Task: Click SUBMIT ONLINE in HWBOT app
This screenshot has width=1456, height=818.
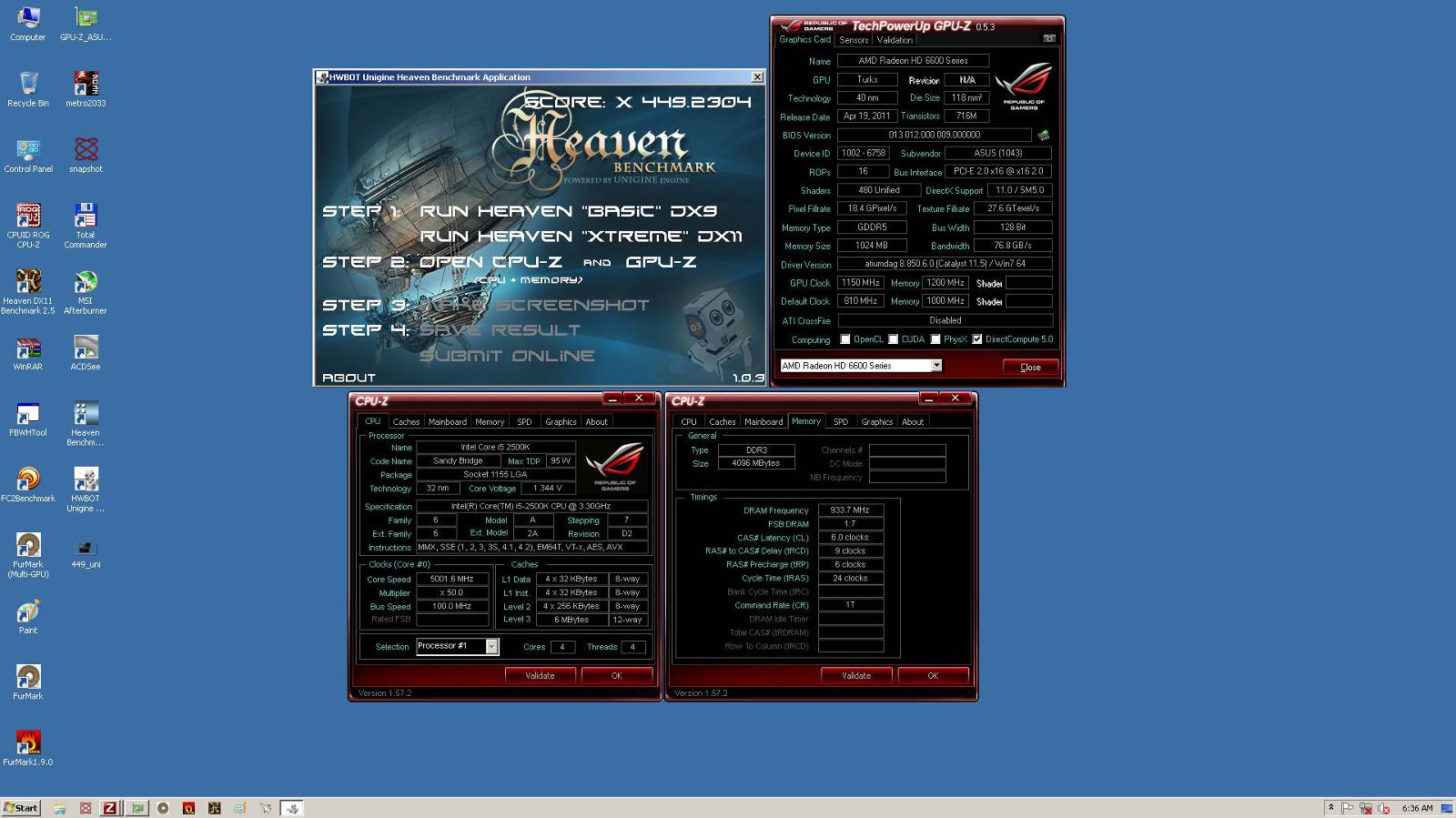Action: tap(507, 356)
